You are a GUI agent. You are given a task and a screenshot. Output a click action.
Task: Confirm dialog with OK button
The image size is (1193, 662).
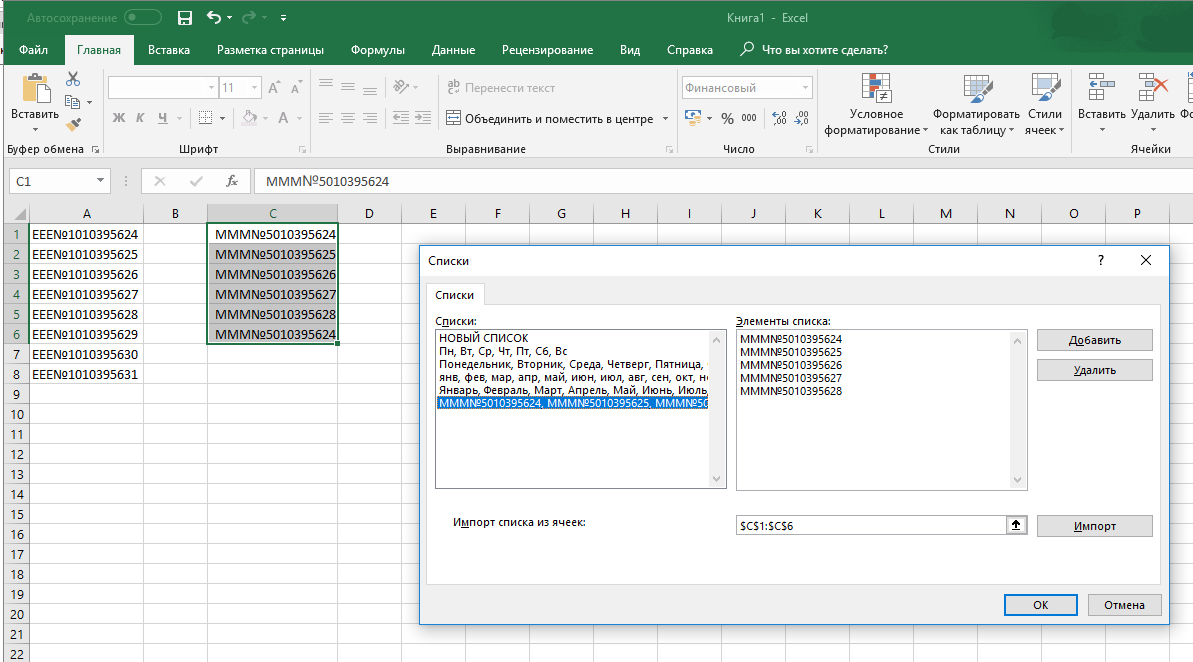click(x=1040, y=605)
